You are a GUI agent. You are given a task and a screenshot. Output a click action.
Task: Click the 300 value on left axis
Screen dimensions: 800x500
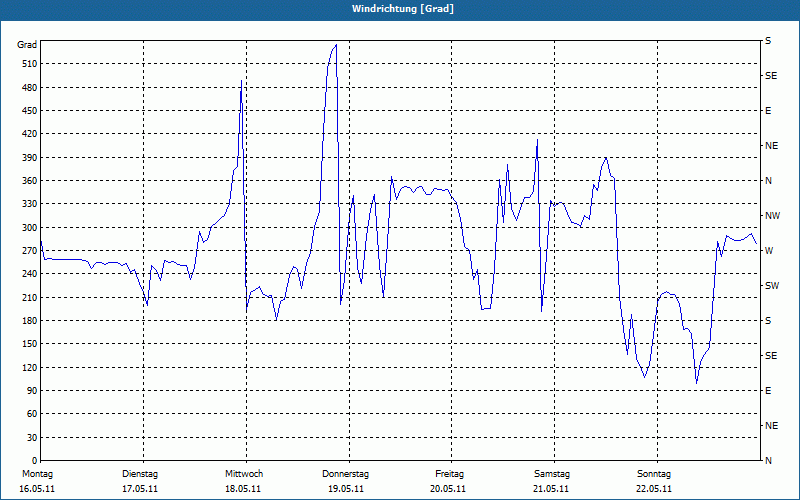tap(30, 228)
